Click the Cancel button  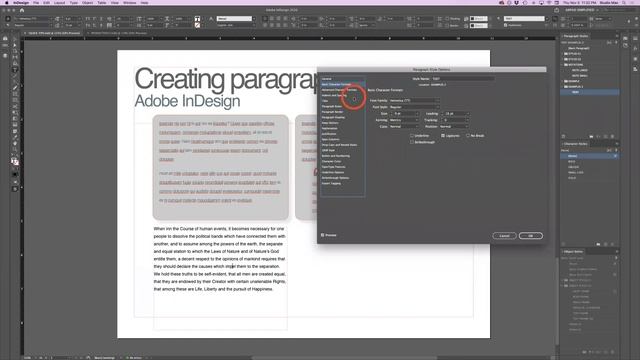[504, 236]
